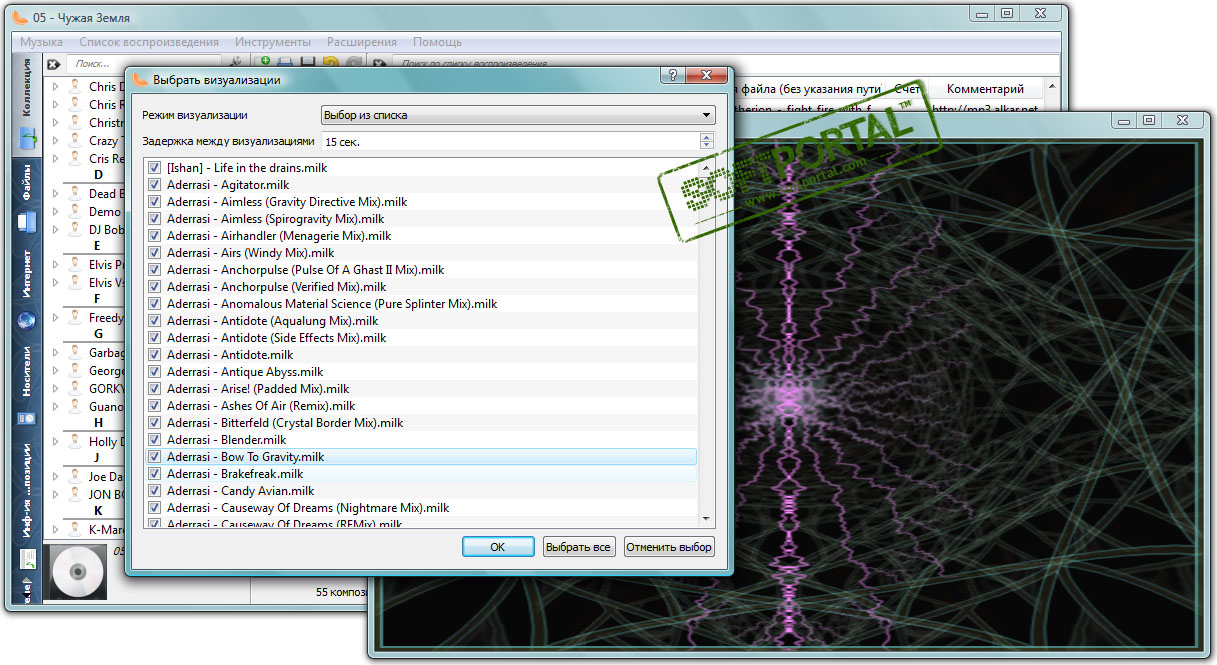Open the Помощь menu
Viewport: 1217px width, 665px height.
pyautogui.click(x=438, y=42)
